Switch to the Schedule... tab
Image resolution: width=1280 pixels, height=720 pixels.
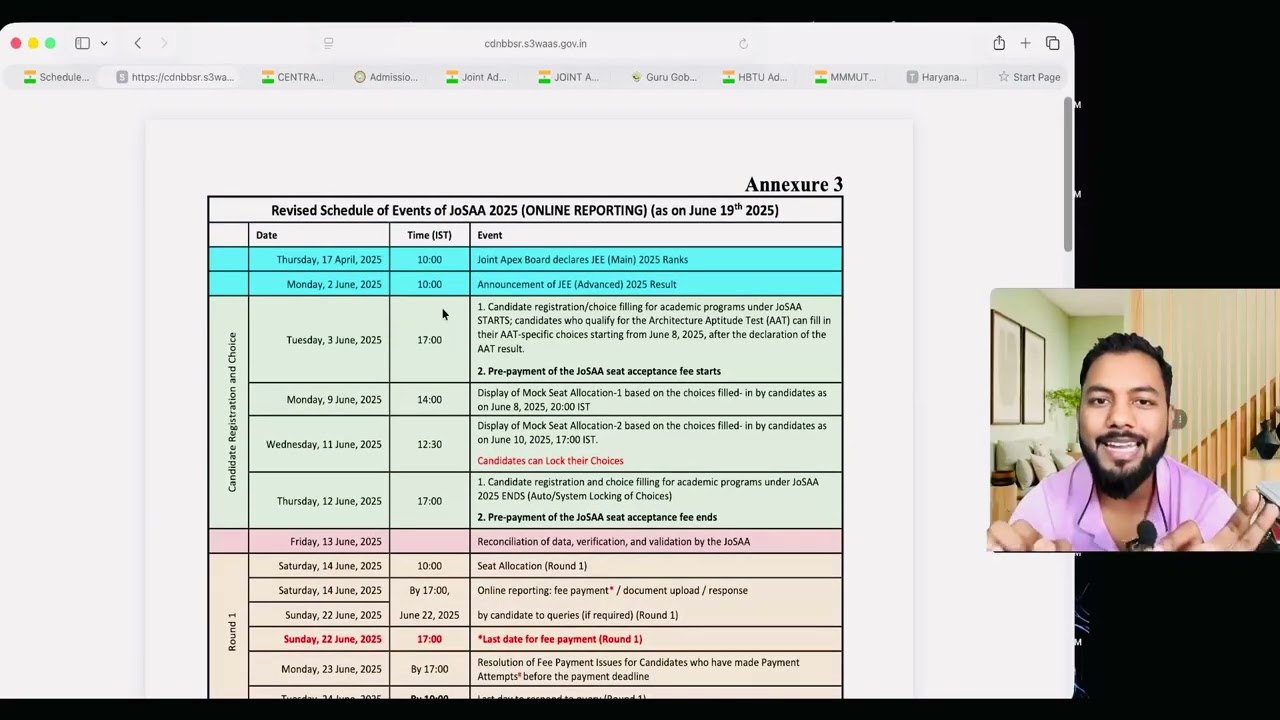click(56, 77)
